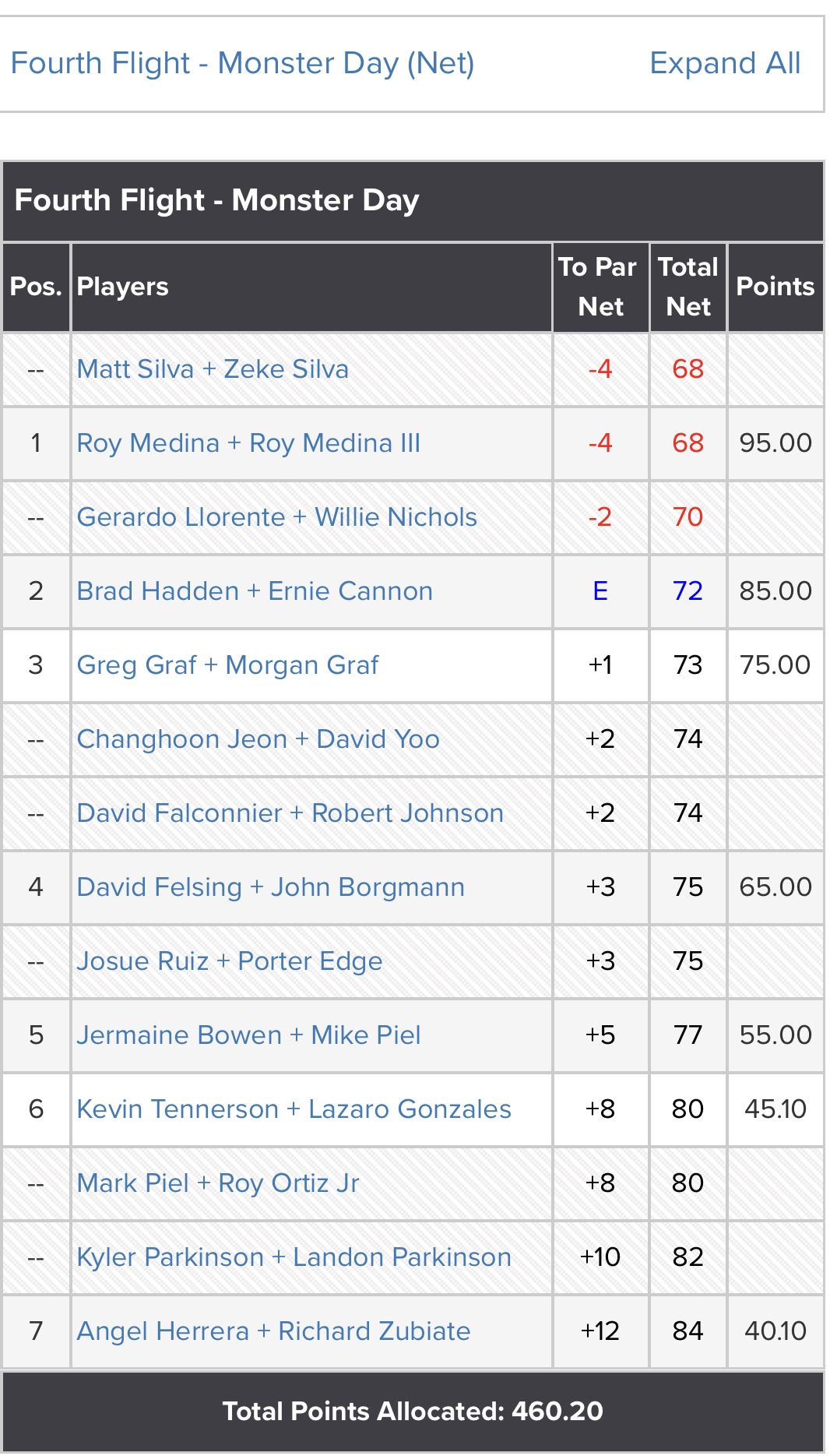Click the To Par Net column header
The image size is (837, 1456).
(600, 287)
